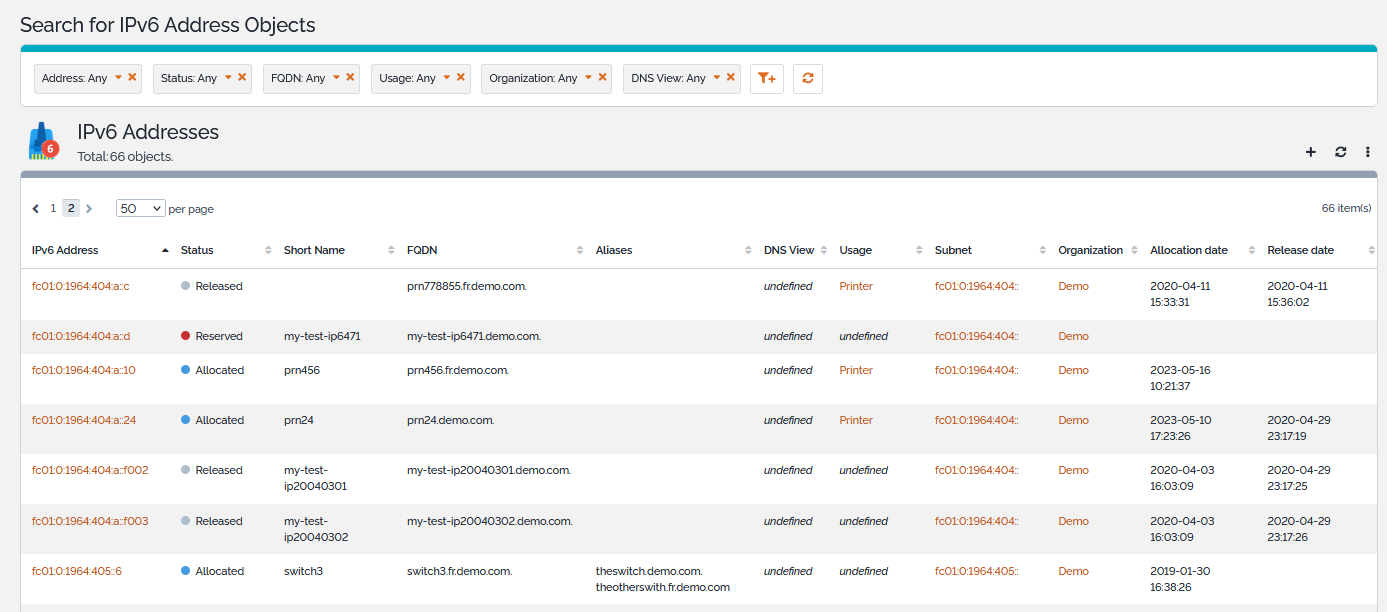This screenshot has width=1387, height=612.
Task: Select page 2 in pagination
Action: (71, 208)
